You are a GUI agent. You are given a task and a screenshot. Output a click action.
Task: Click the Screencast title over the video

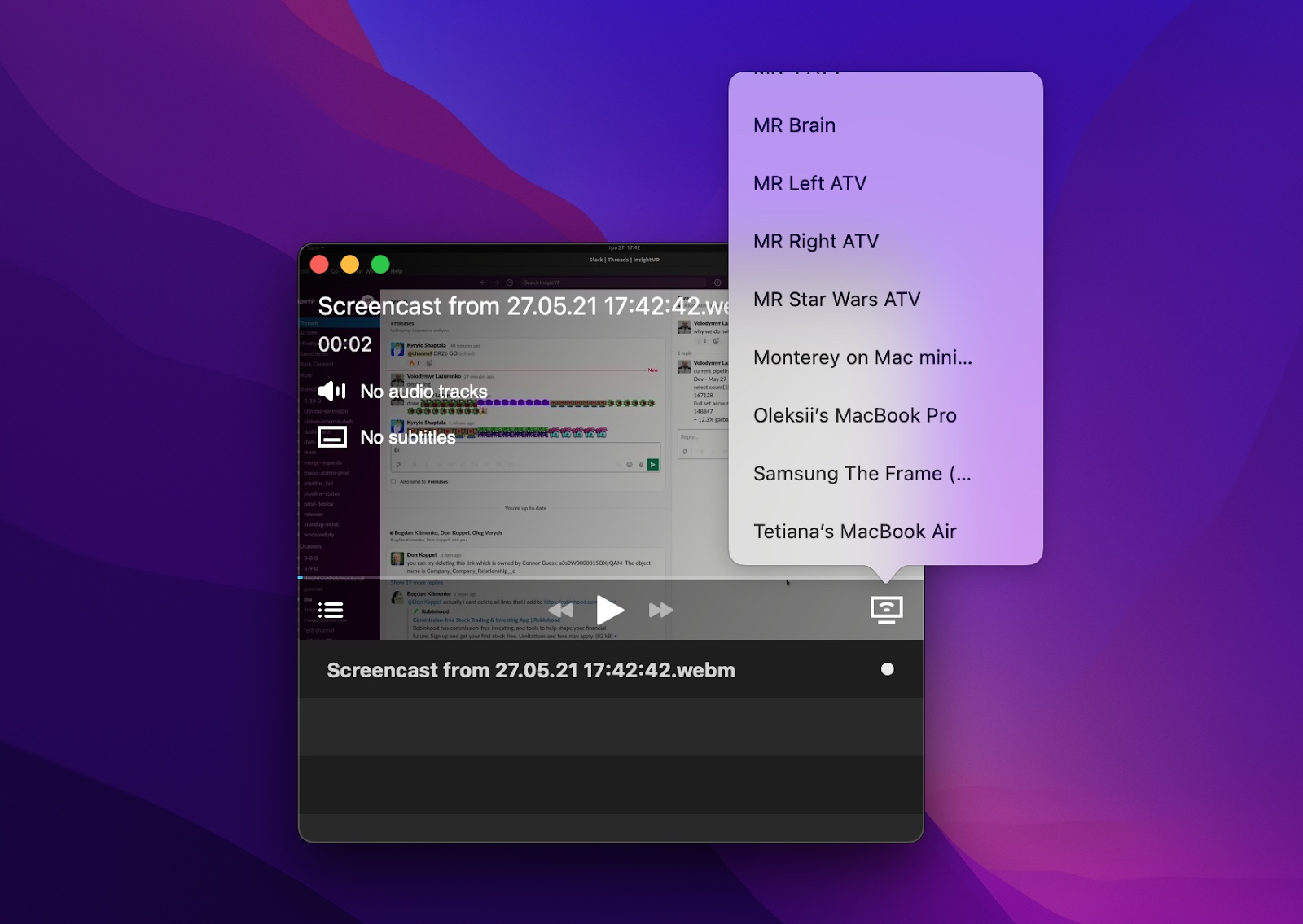click(x=523, y=306)
